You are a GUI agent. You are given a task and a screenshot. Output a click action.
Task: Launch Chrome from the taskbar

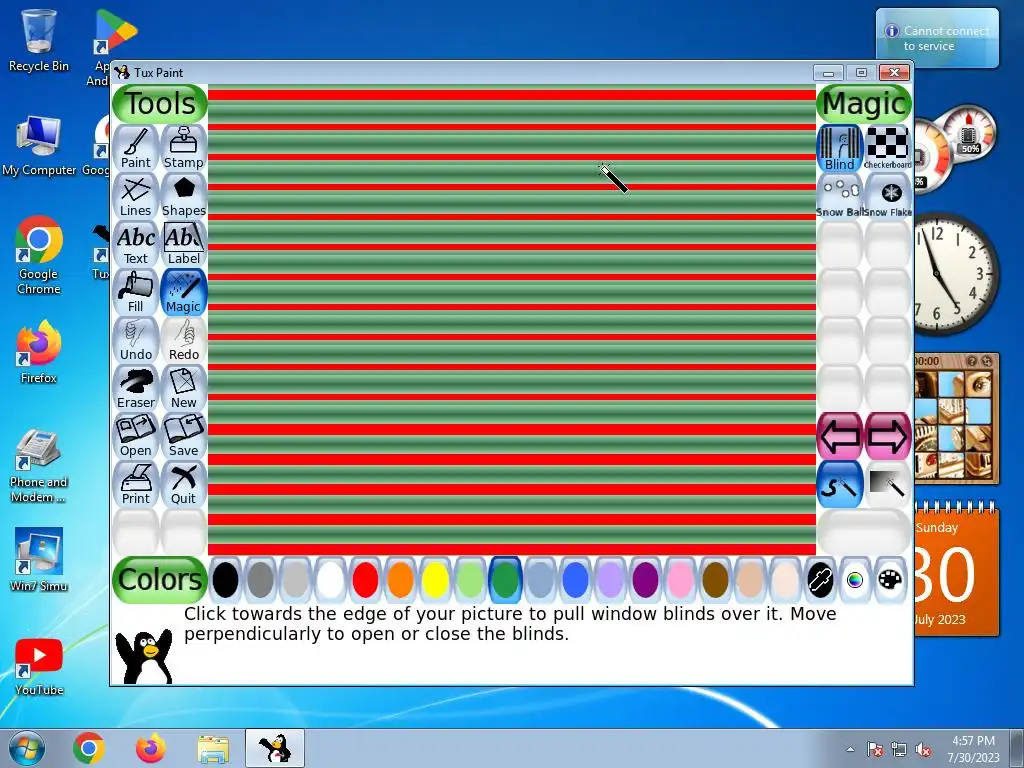pos(89,748)
